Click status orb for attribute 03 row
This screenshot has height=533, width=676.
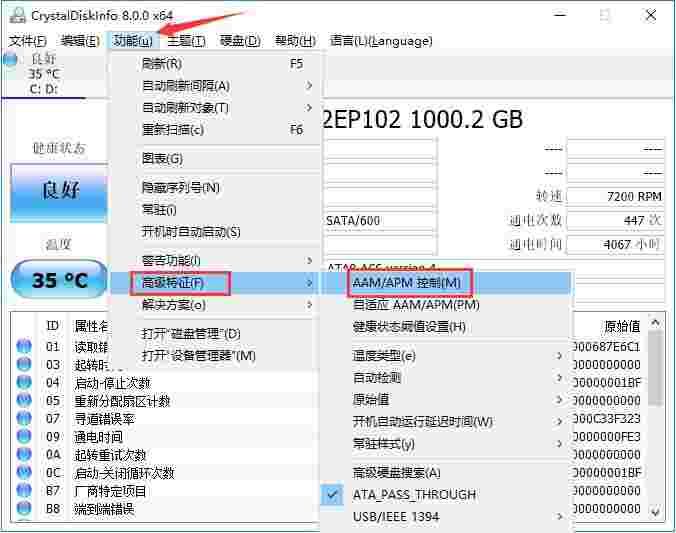[x=24, y=364]
